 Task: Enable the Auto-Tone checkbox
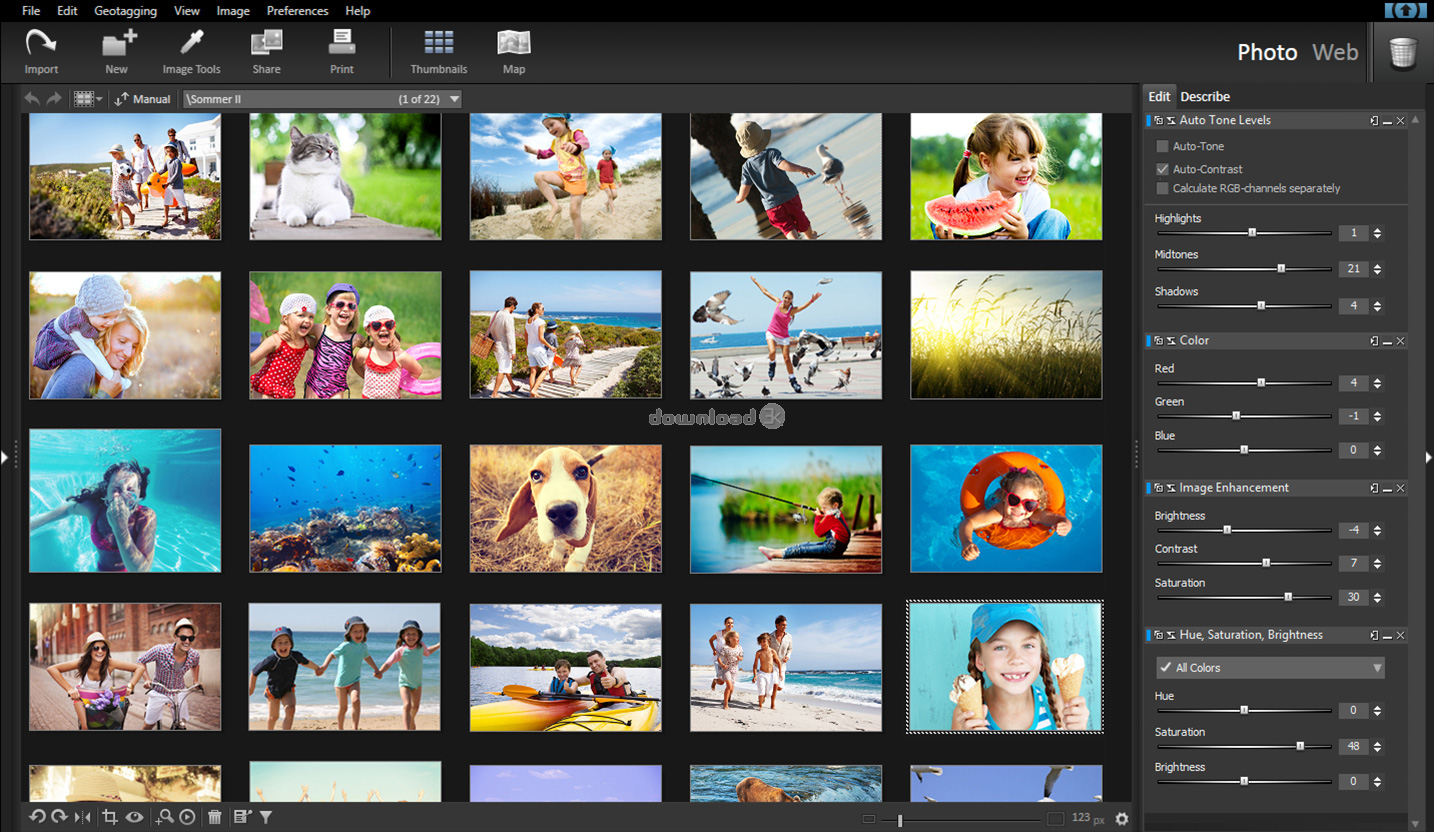(1162, 146)
